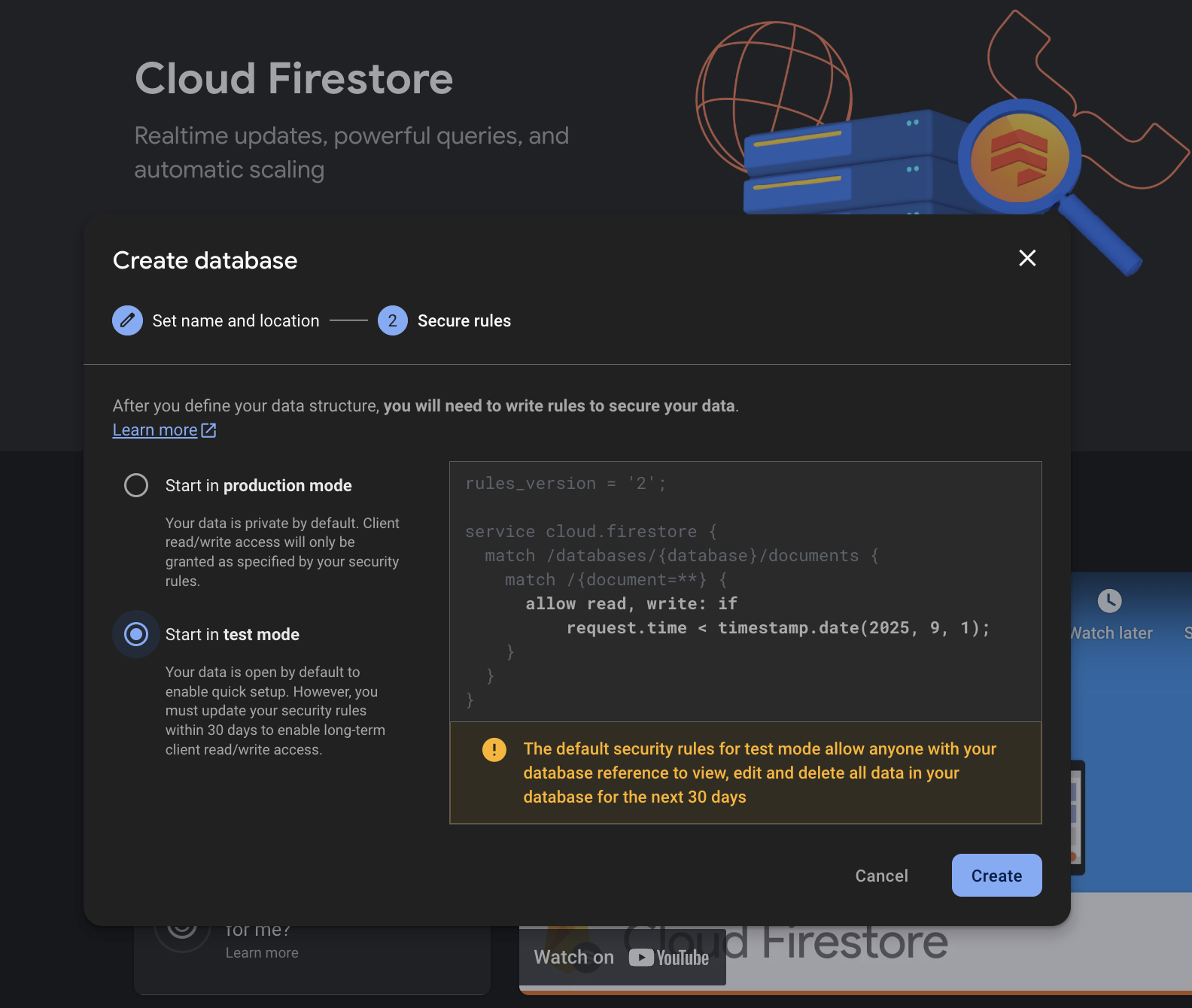Click the YouTube logo in the video
1192x1008 pixels.
[x=669, y=958]
